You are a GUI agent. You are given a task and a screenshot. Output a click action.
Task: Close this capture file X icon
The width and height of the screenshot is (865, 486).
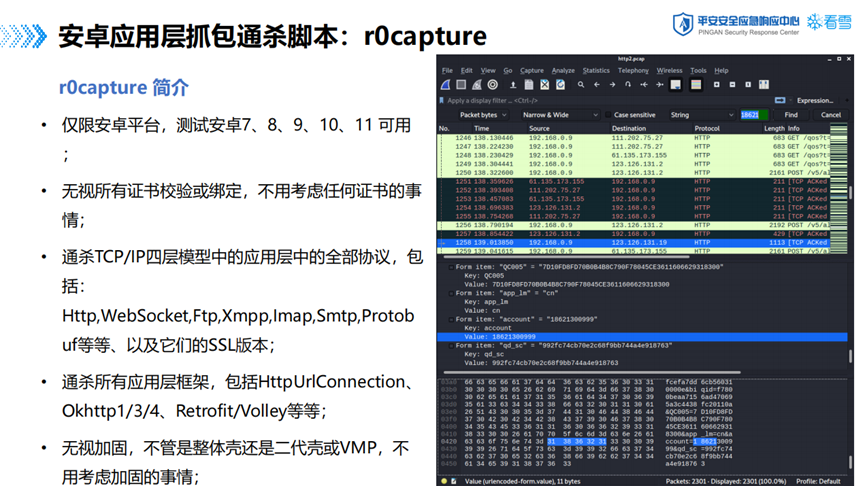544,85
